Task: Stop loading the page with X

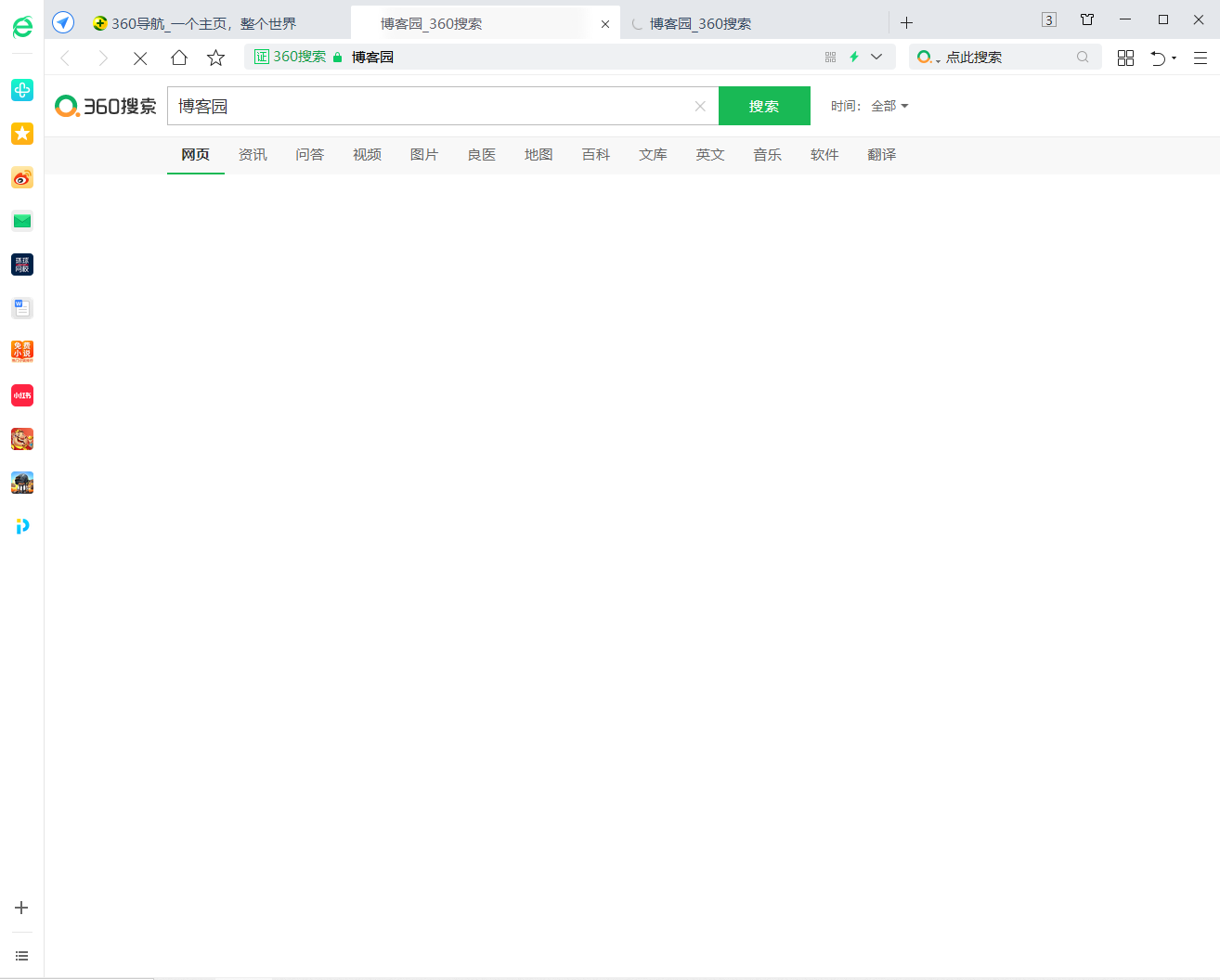Action: [140, 58]
